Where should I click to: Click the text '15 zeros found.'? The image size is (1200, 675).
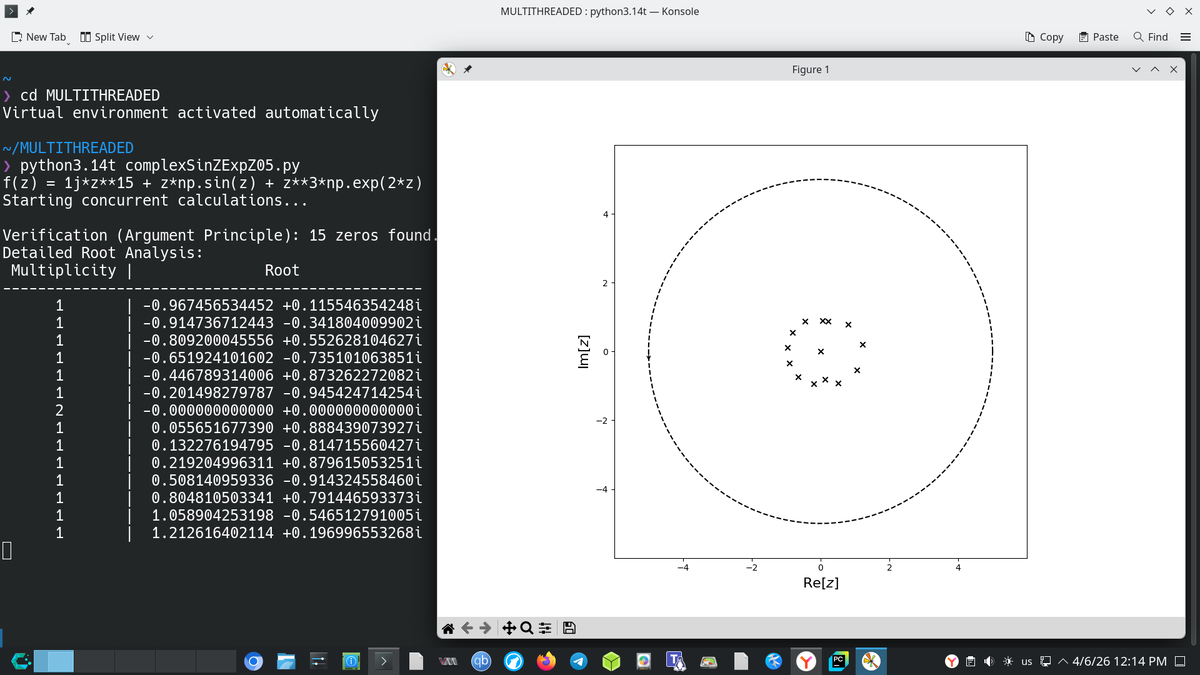point(371,236)
